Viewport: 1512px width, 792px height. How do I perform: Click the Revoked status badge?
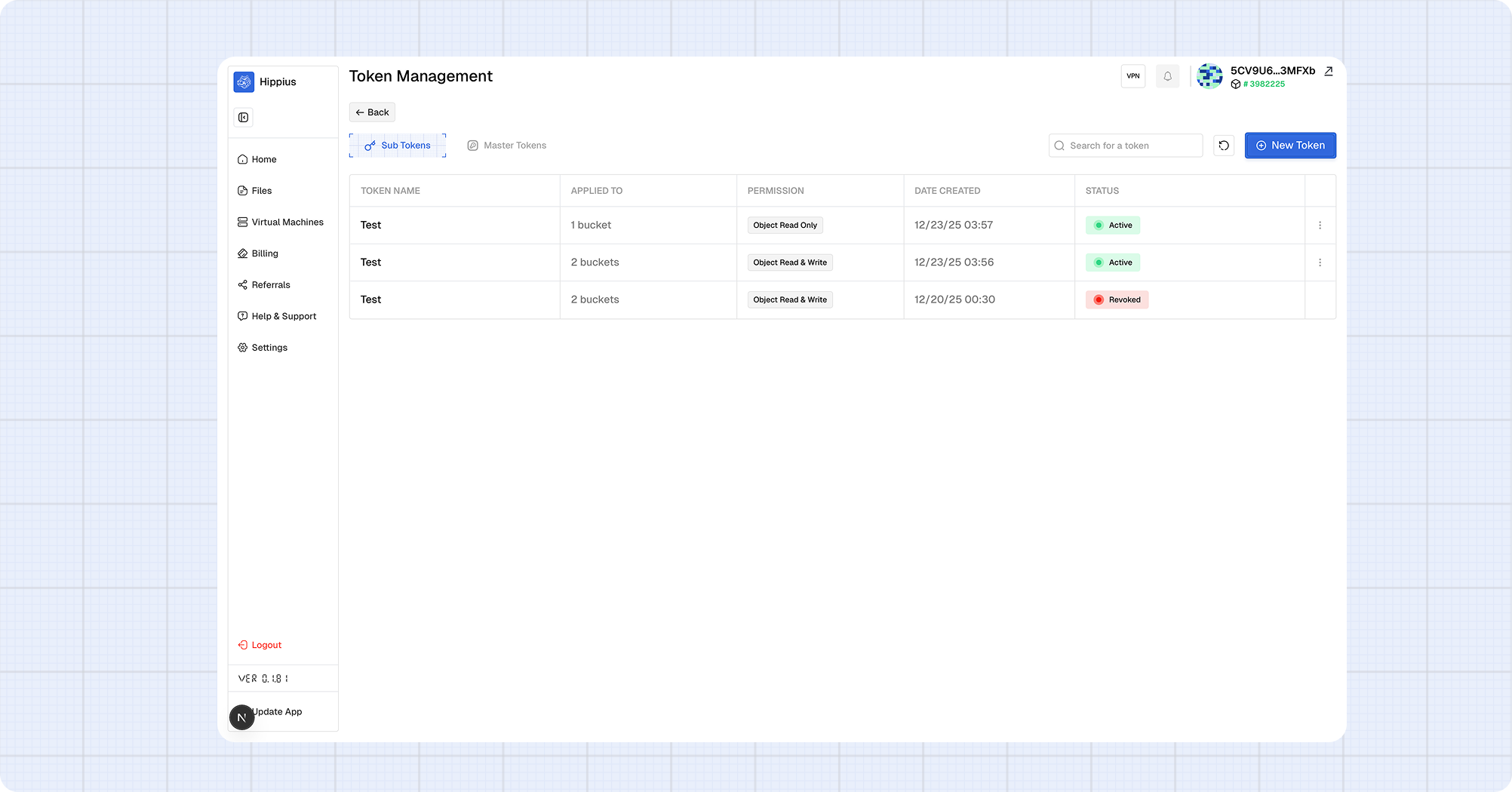1117,299
